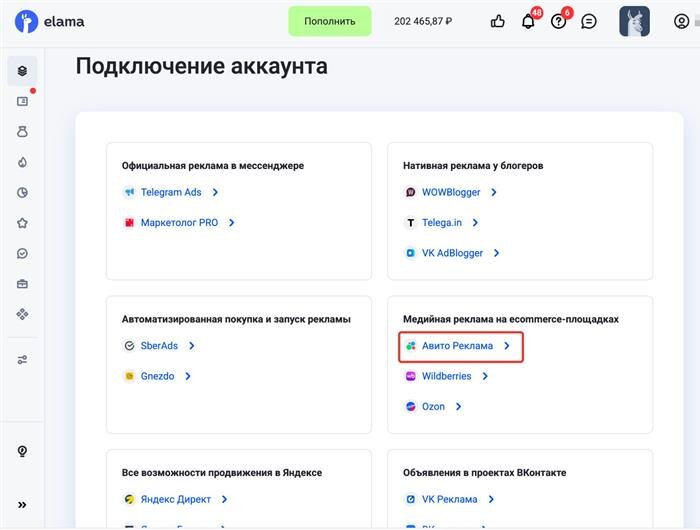
Task: Click the VK Реклама logo icon
Action: point(410,499)
